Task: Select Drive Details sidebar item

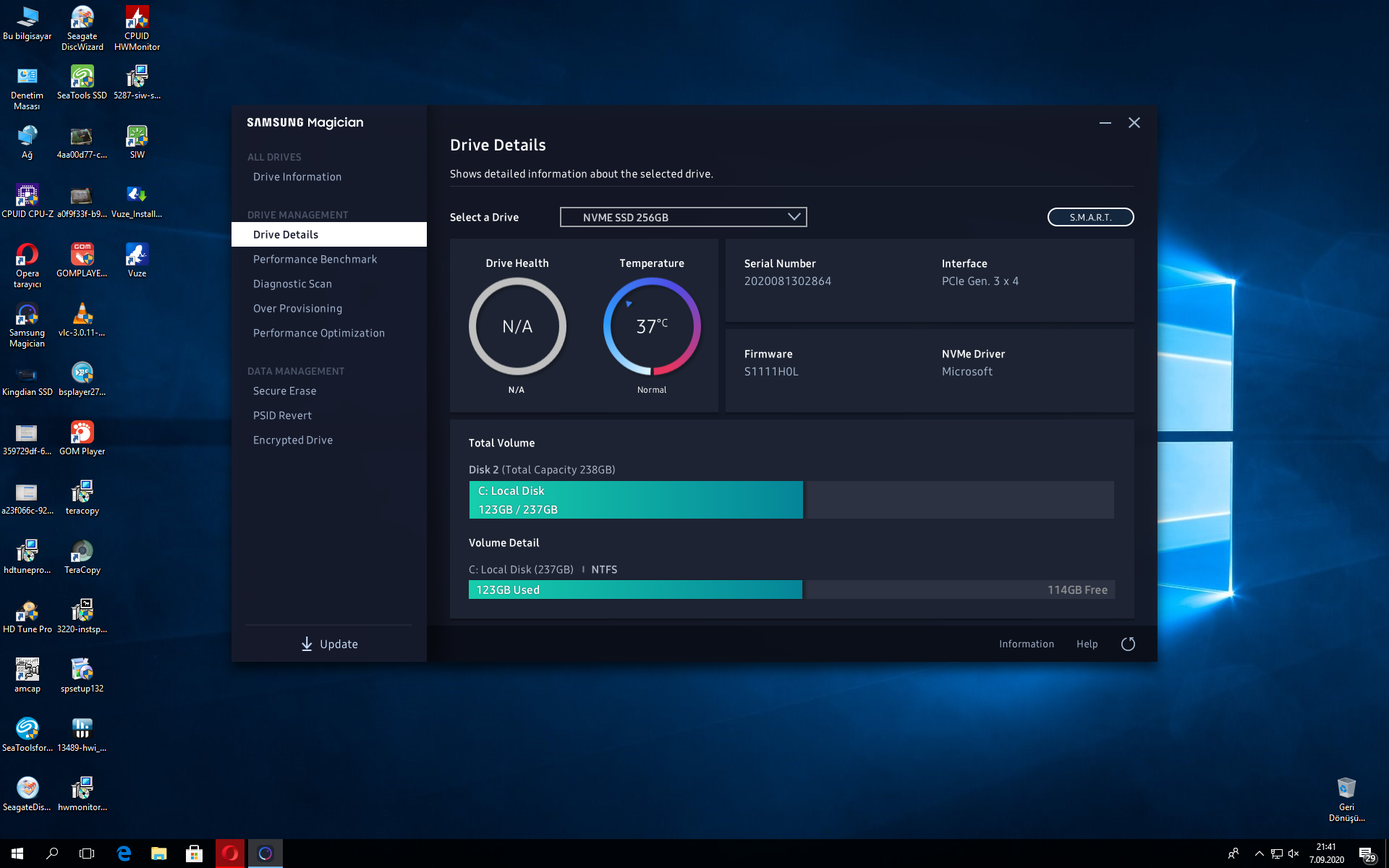Action: pyautogui.click(x=329, y=234)
